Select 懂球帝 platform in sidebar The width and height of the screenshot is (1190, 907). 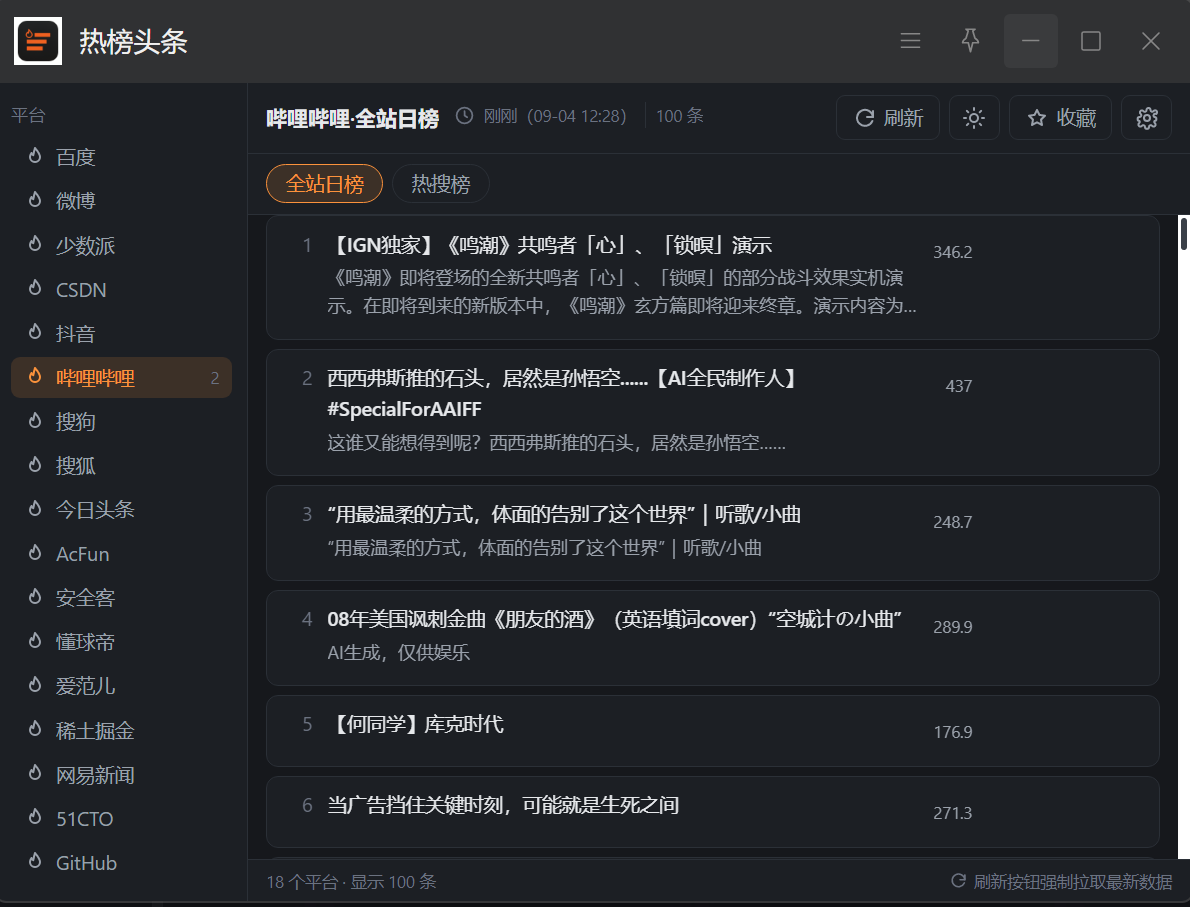coord(121,641)
